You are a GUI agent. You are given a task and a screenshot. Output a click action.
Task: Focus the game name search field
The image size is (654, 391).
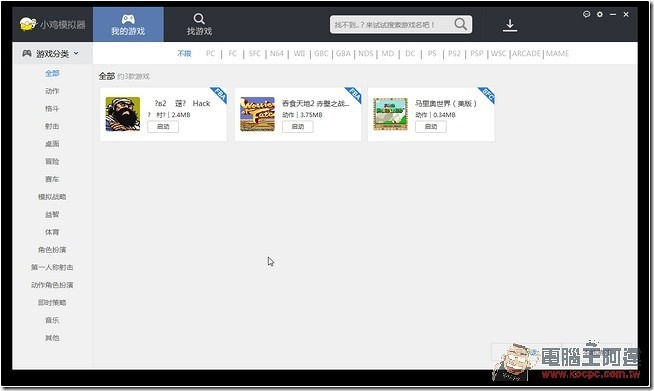pyautogui.click(x=391, y=25)
